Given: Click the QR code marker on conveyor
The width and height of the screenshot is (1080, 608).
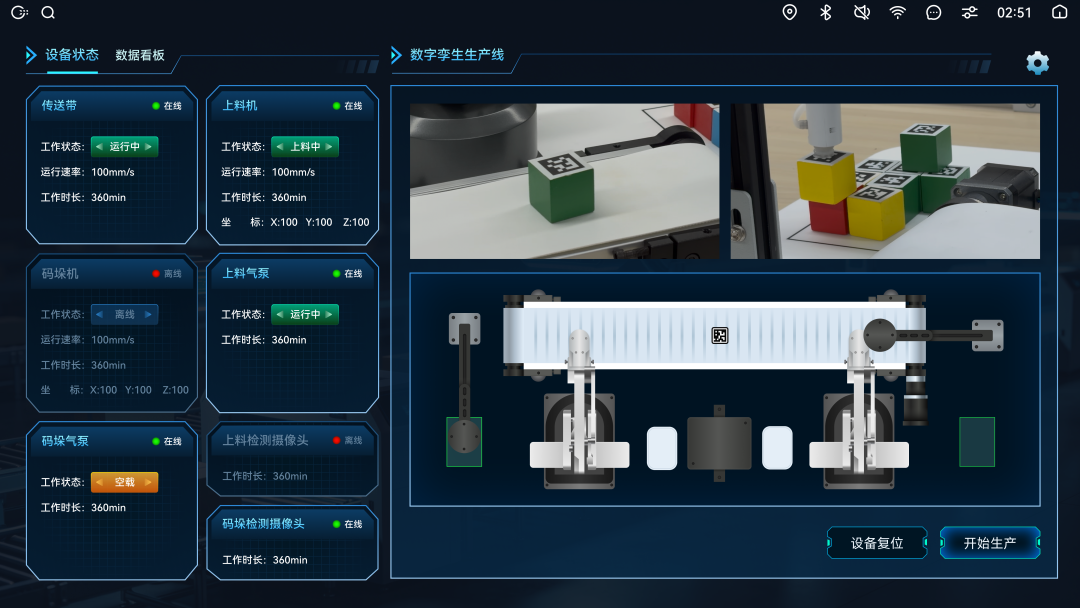Looking at the screenshot, I should [720, 335].
